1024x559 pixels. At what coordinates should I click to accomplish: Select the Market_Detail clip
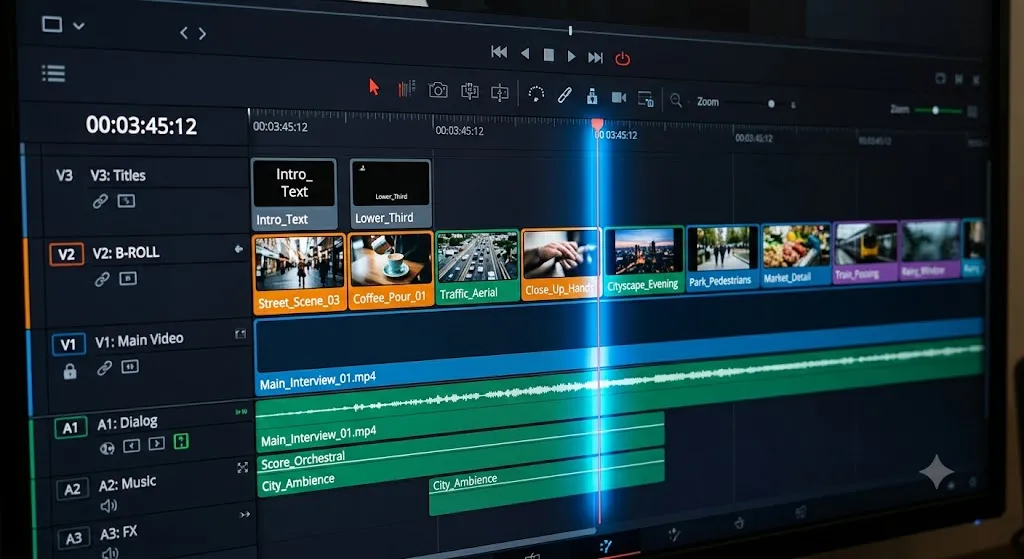795,254
